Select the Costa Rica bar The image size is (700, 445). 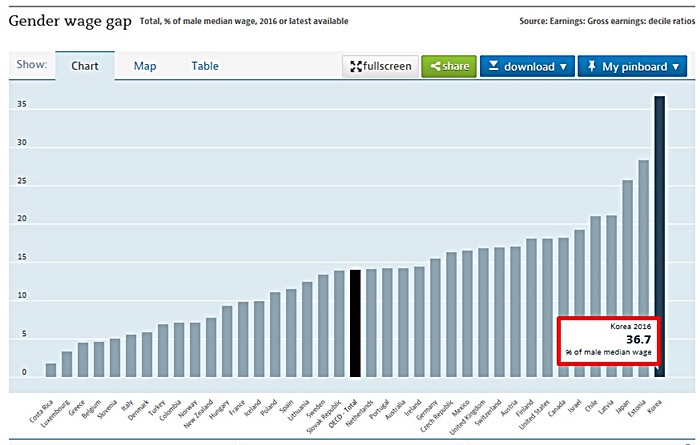51,370
